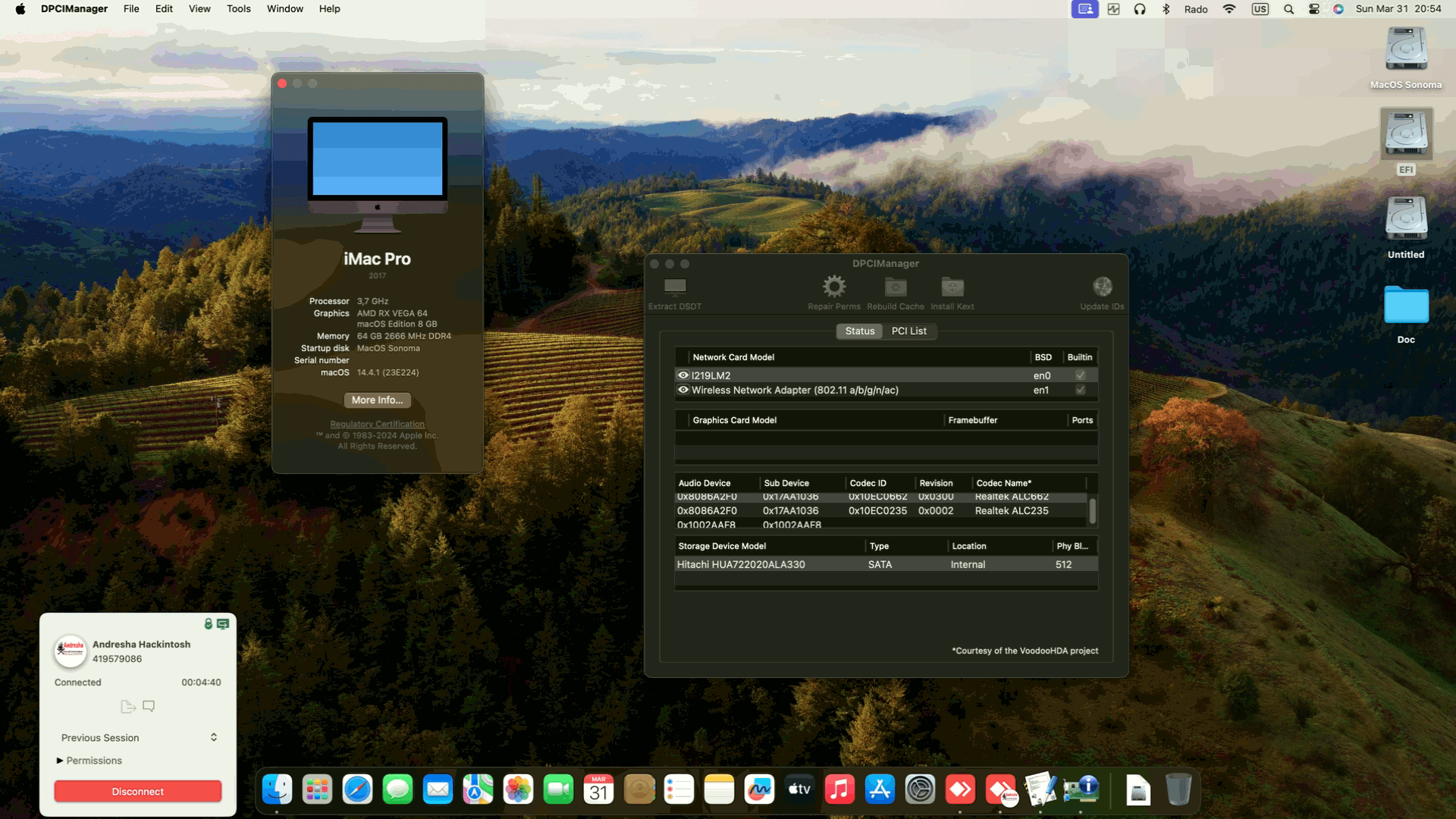Toggle Builtin checkbox for Wireless Network Adapter
This screenshot has width=1456, height=819.
pos(1081,390)
